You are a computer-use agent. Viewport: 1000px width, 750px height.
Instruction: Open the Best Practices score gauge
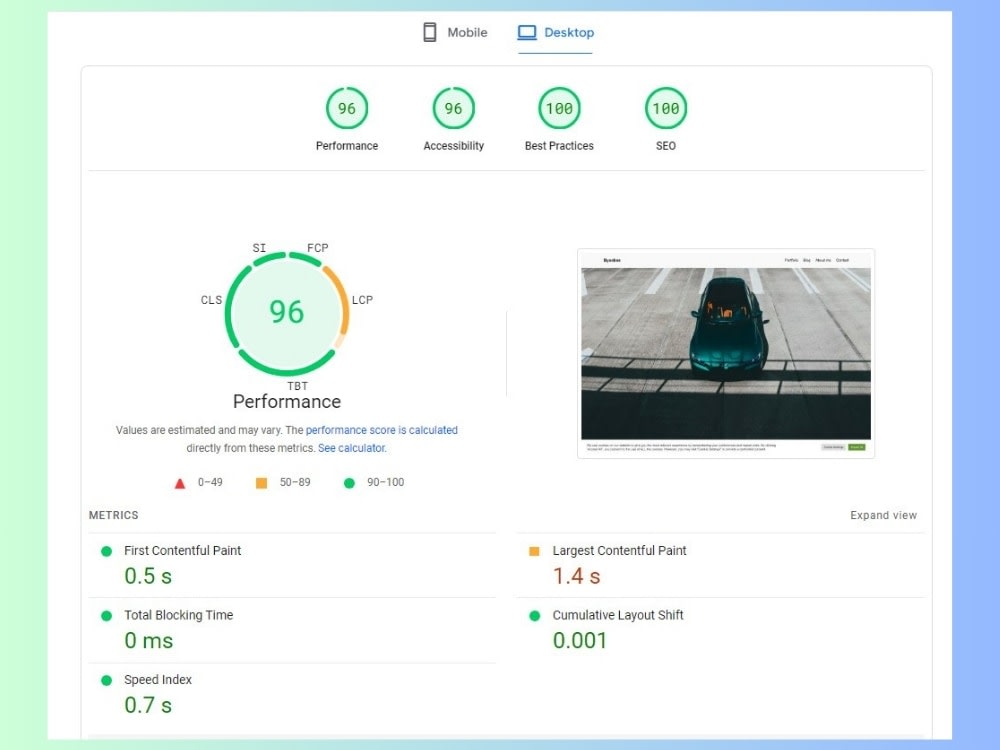pyautogui.click(x=559, y=108)
